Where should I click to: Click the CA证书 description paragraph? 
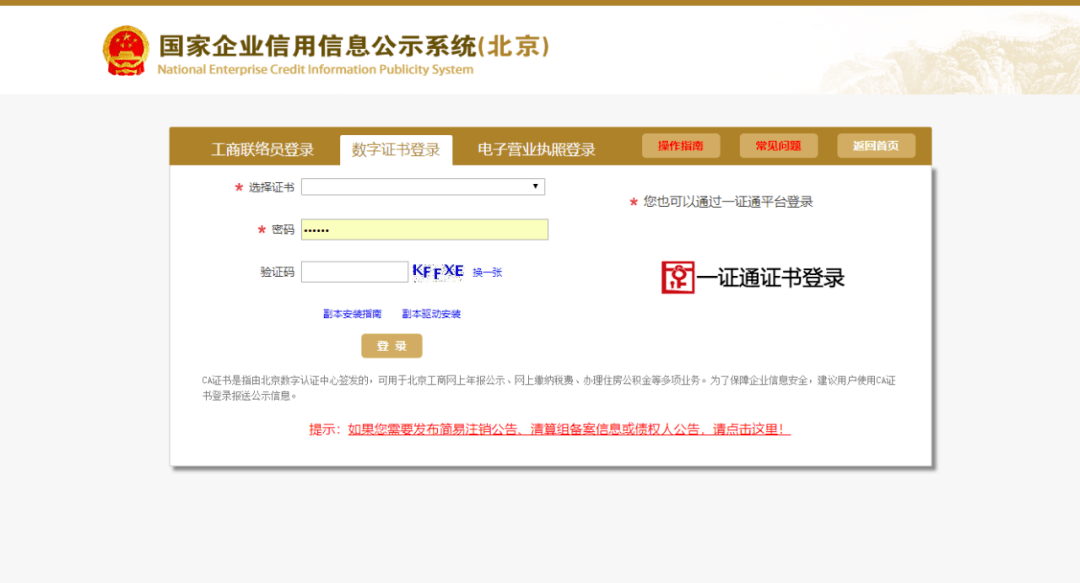pyautogui.click(x=548, y=388)
